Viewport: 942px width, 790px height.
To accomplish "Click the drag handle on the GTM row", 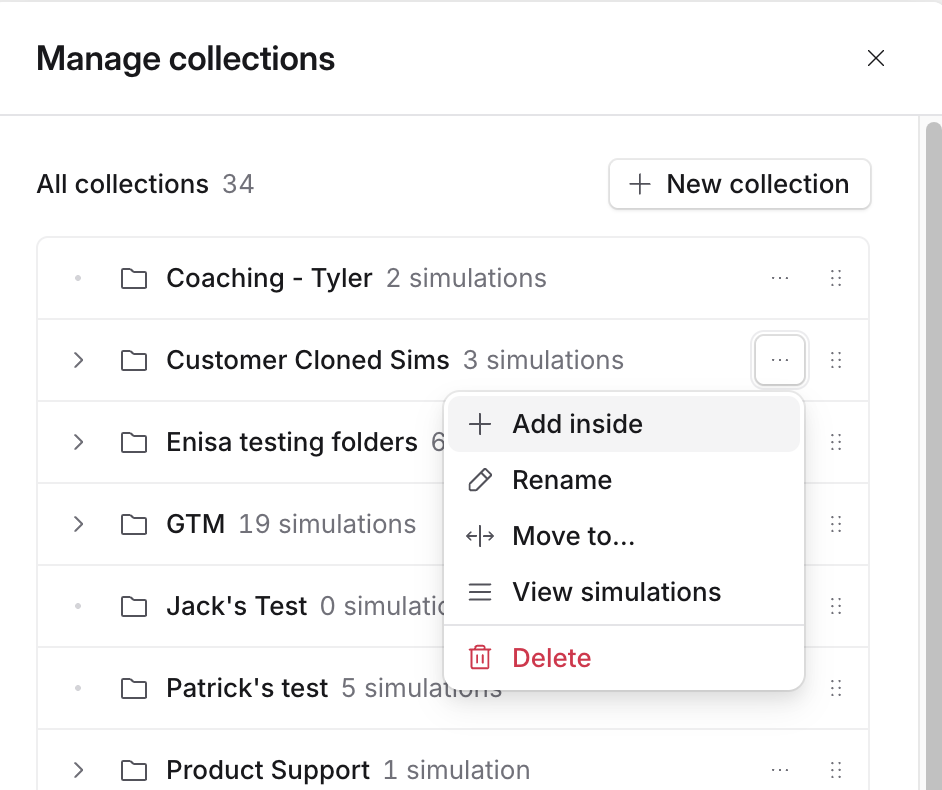I will coord(836,524).
